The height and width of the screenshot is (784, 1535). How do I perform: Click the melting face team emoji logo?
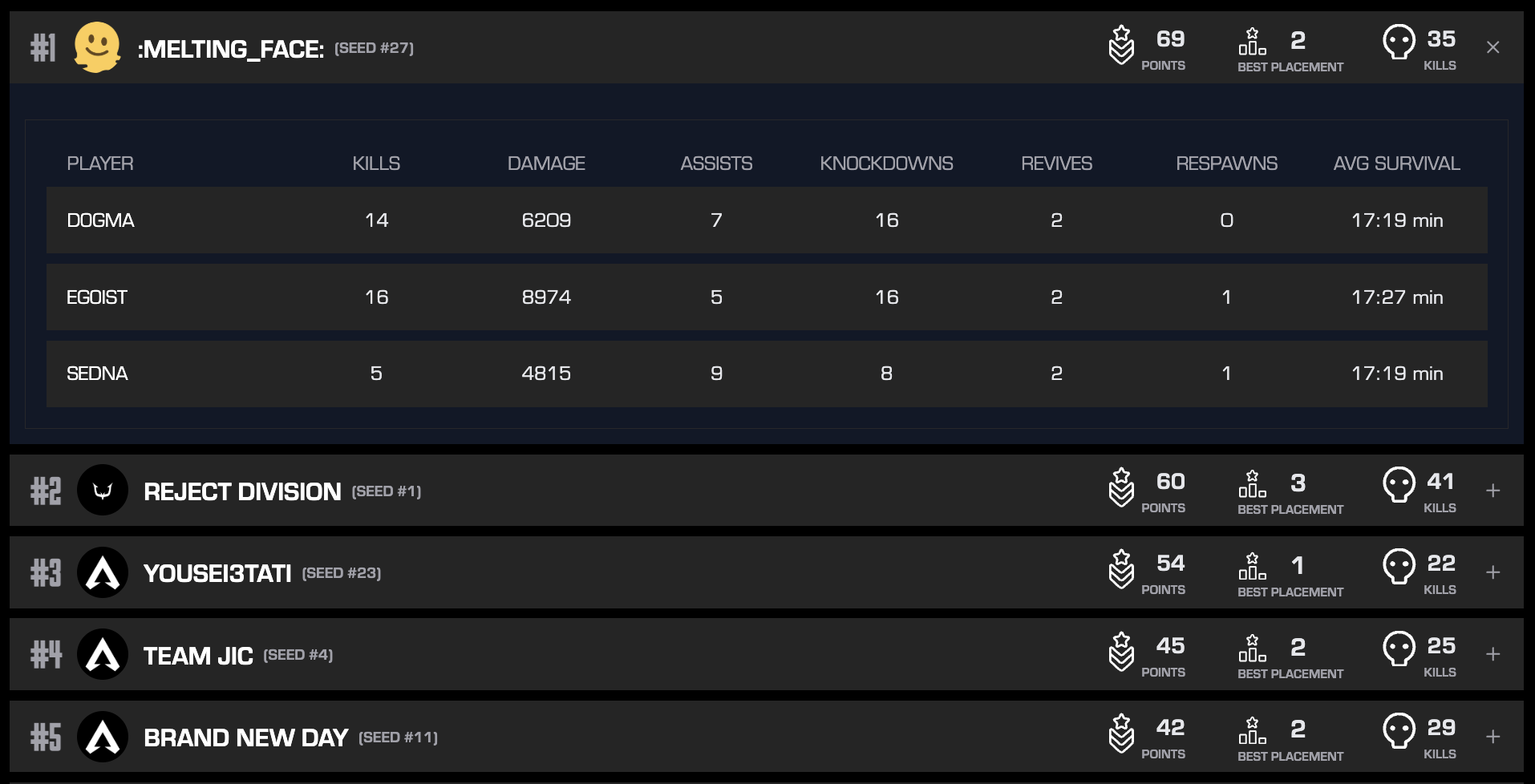pyautogui.click(x=97, y=47)
